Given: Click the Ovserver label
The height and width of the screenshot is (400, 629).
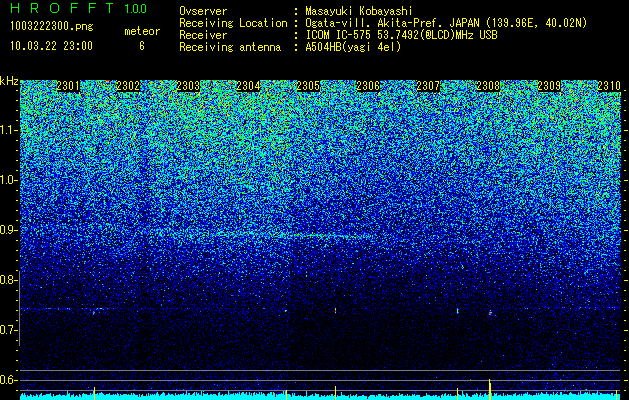Looking at the screenshot, I should (x=203, y=11).
